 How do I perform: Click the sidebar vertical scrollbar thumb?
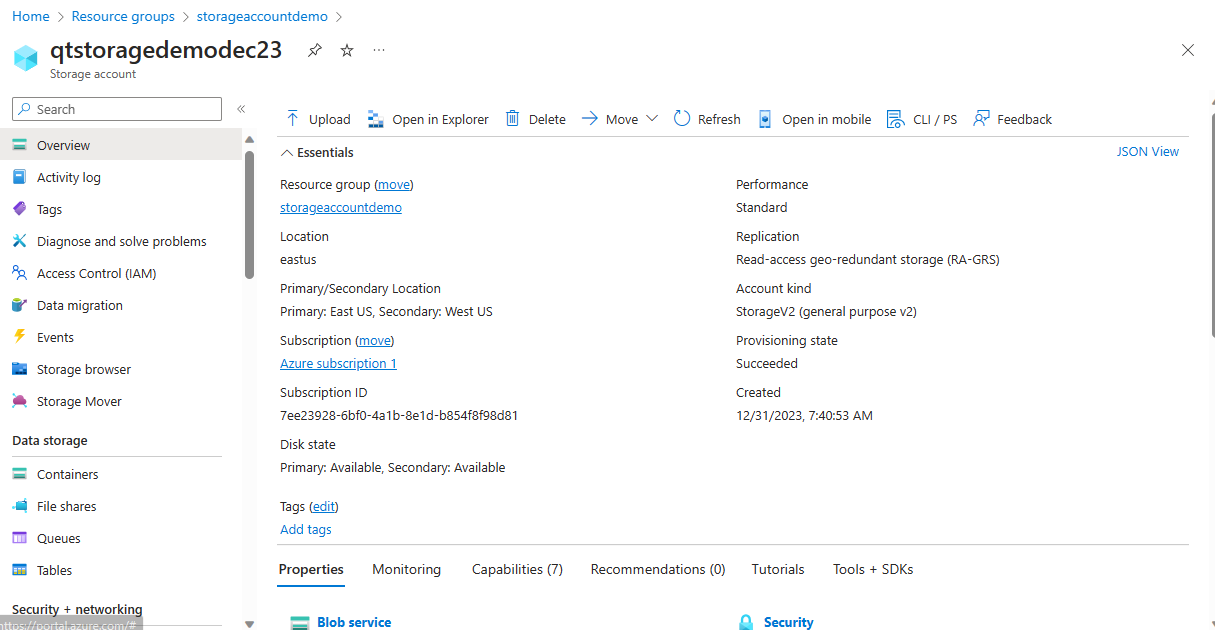pos(249,214)
